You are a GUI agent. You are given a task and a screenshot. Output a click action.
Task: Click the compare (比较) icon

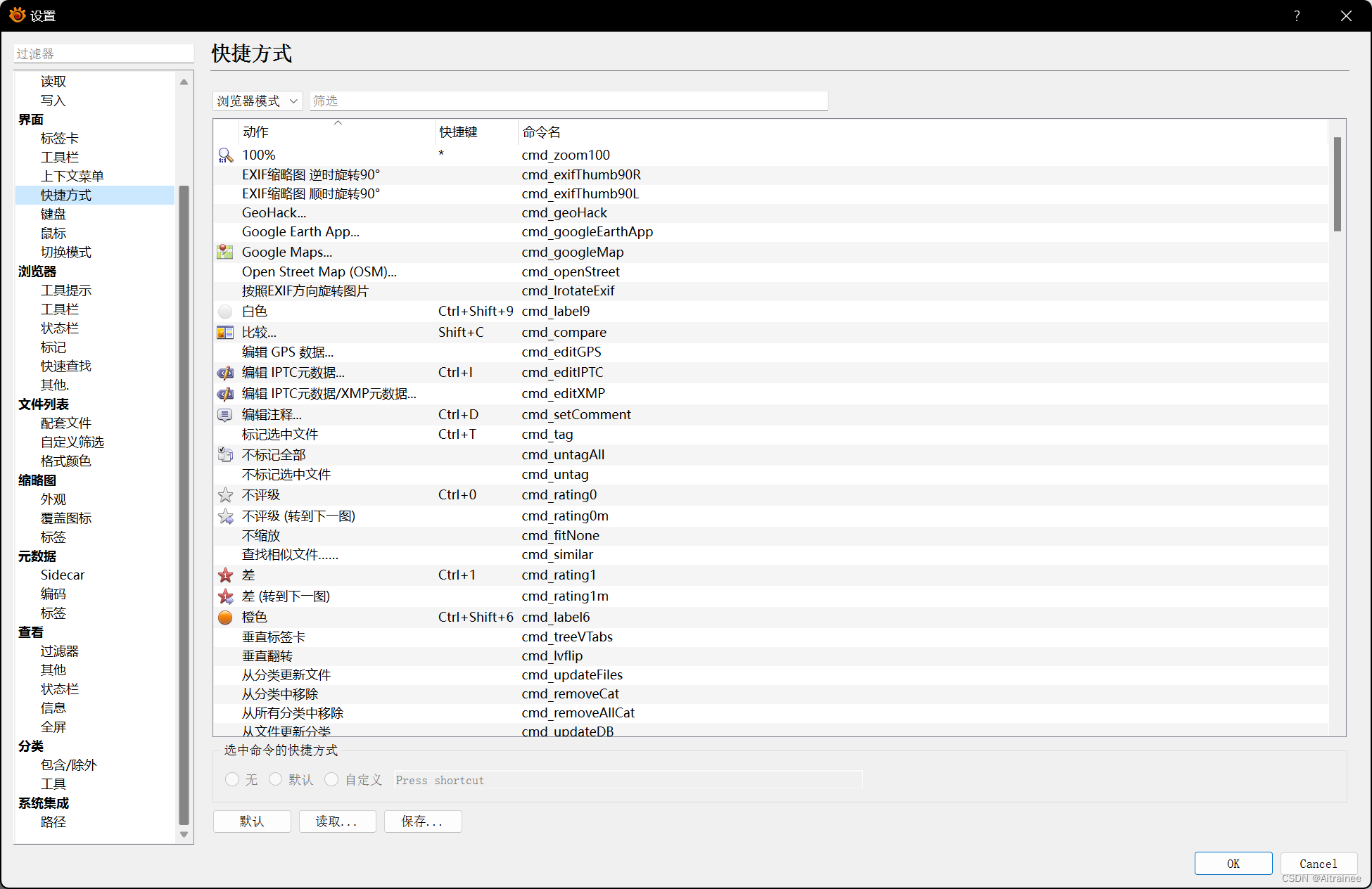click(x=225, y=333)
